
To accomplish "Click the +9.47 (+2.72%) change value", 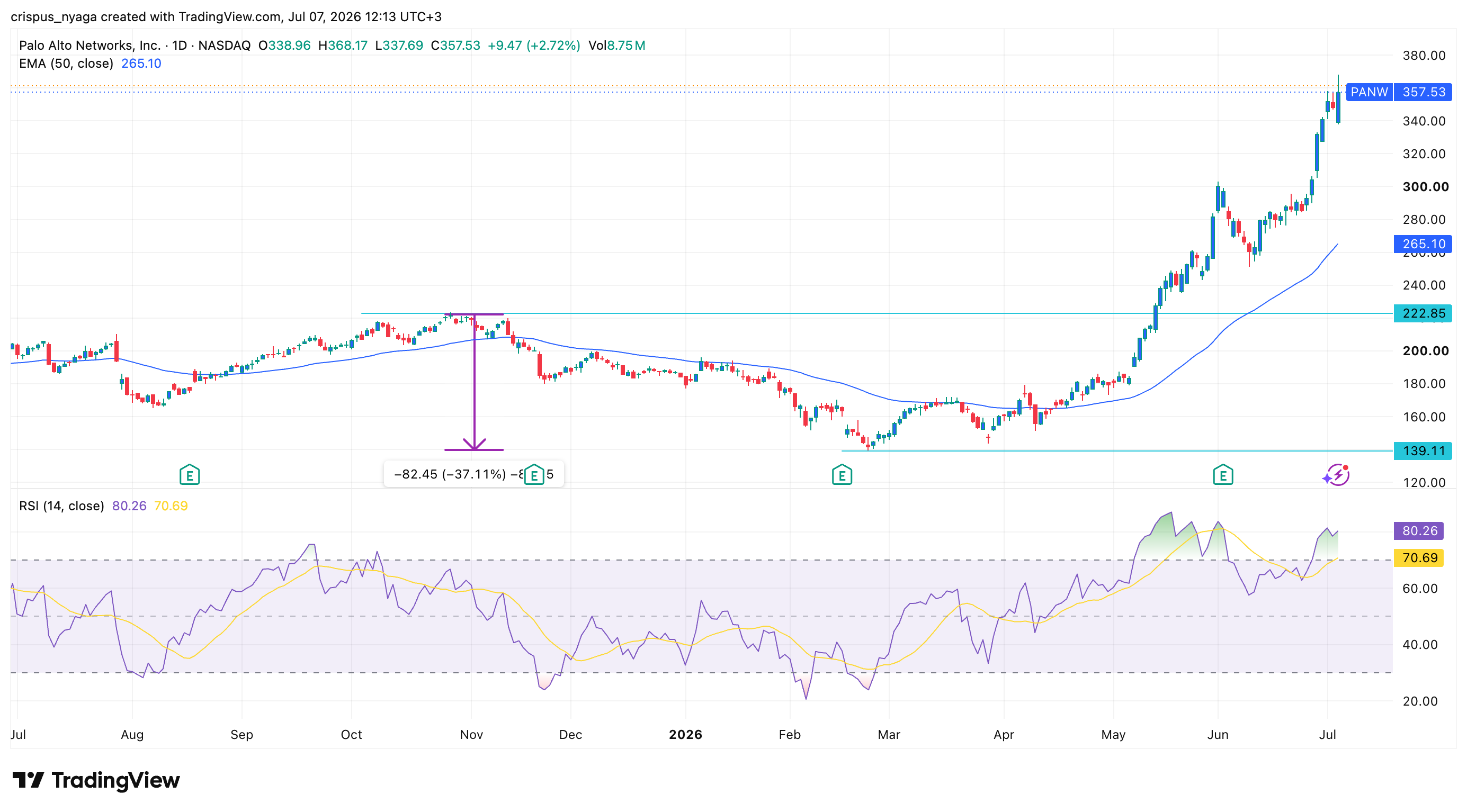I will pos(534,46).
